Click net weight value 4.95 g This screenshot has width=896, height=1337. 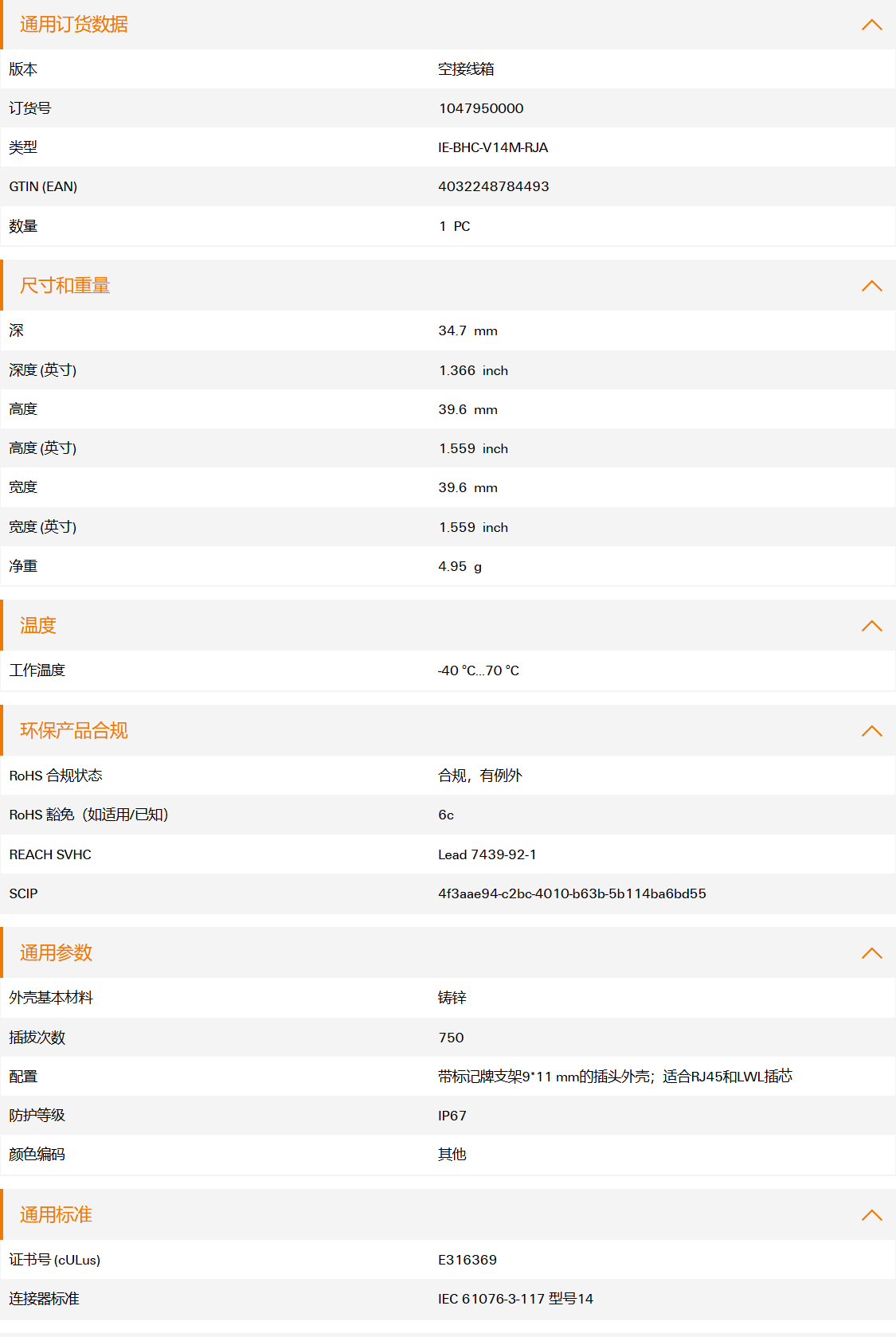460,566
